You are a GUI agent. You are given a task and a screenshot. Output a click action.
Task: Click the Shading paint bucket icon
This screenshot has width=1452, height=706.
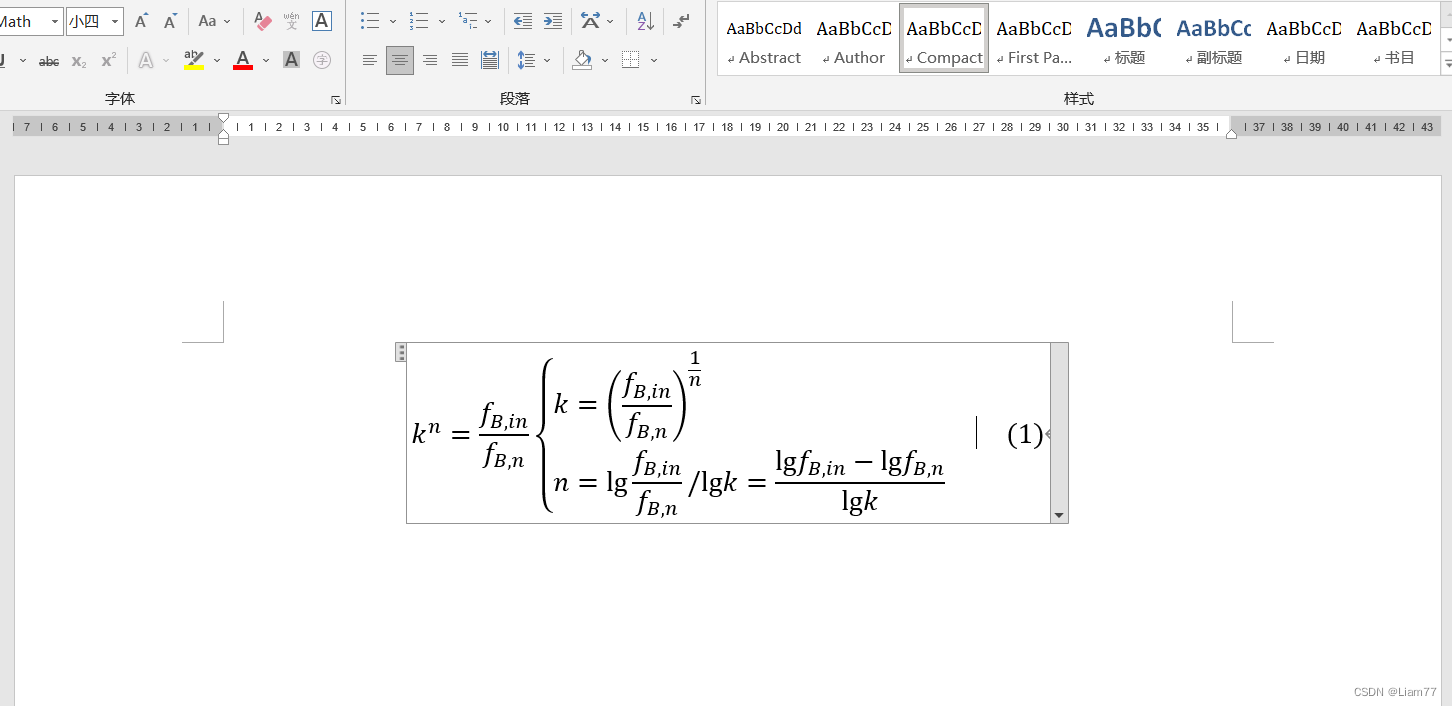point(582,61)
